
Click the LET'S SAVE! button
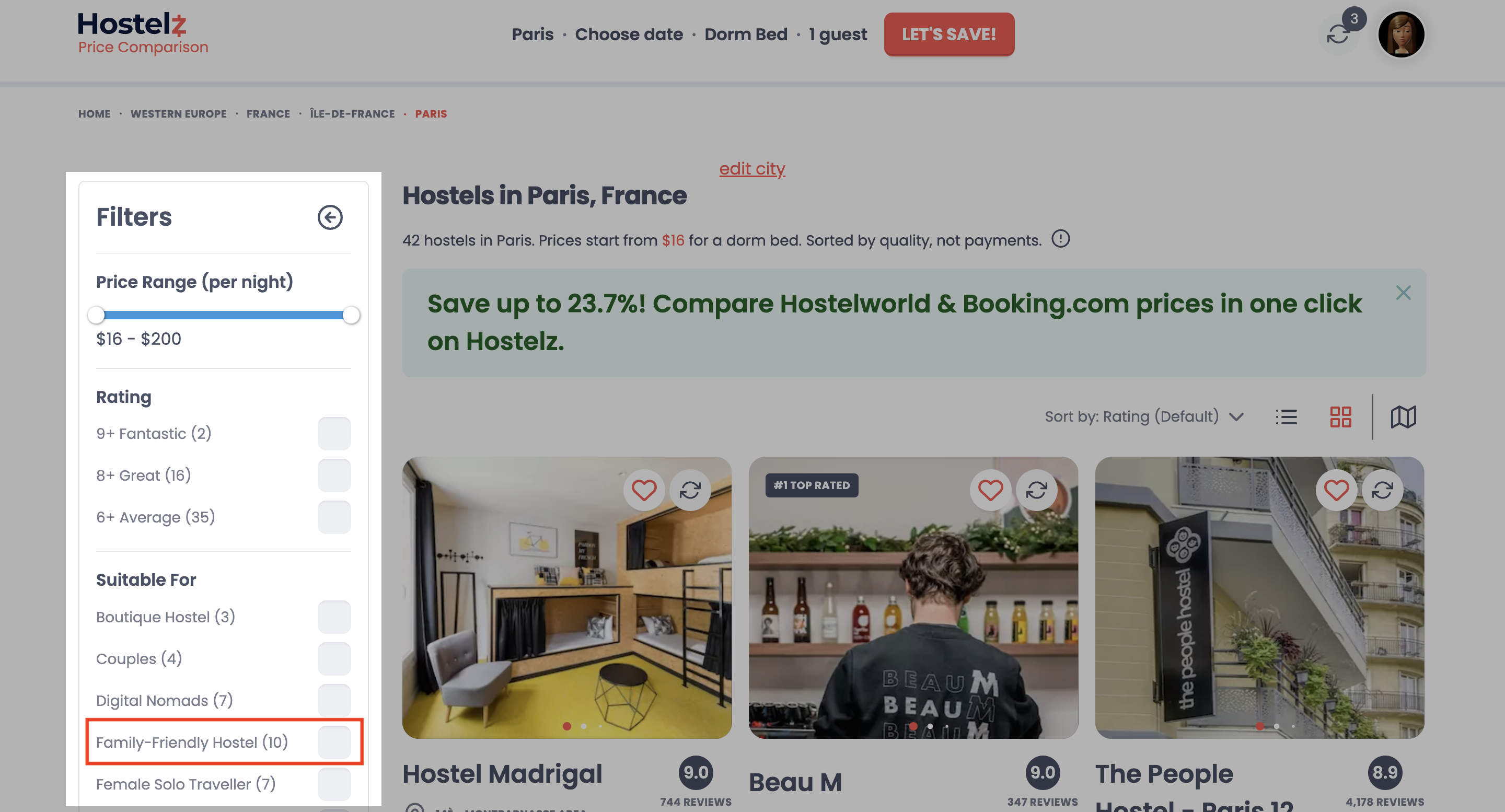949,34
